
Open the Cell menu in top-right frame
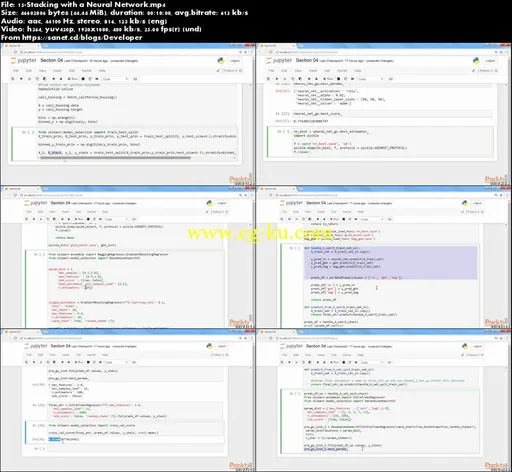click(327, 71)
